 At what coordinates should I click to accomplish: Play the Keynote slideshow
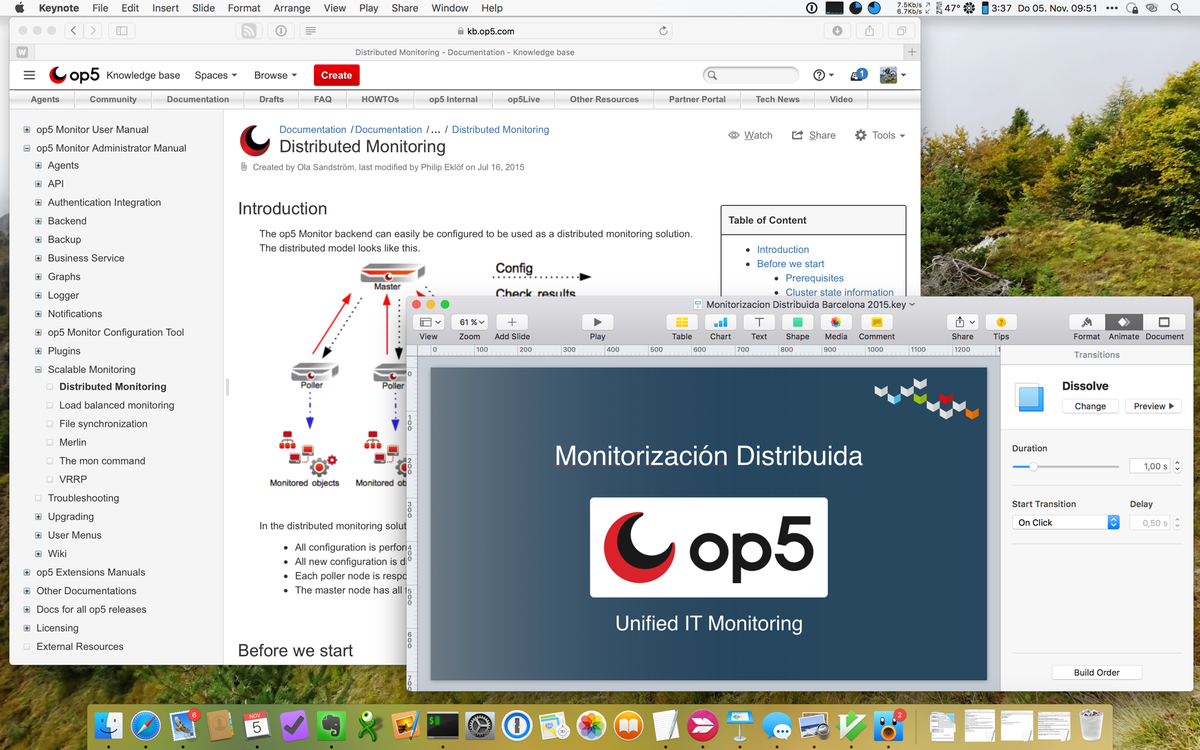[597, 322]
